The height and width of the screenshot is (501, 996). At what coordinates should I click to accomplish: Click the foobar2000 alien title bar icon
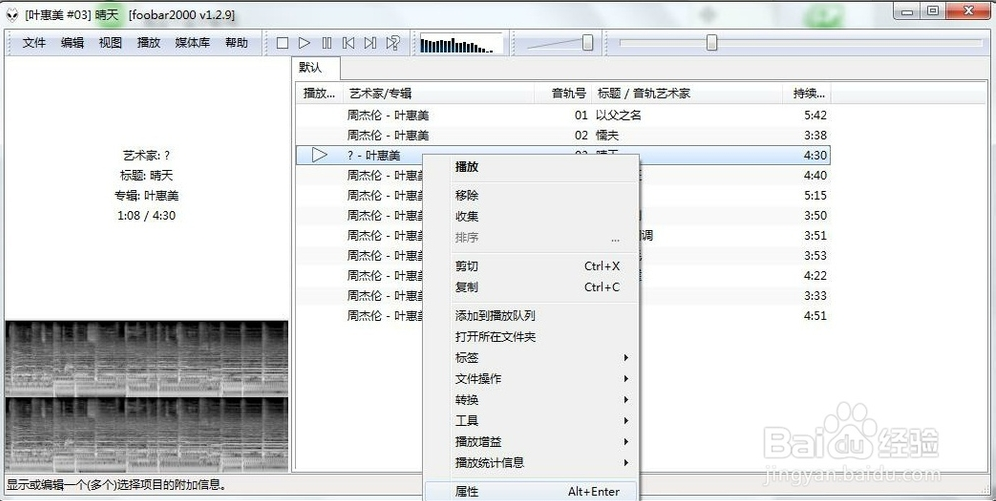(12, 15)
